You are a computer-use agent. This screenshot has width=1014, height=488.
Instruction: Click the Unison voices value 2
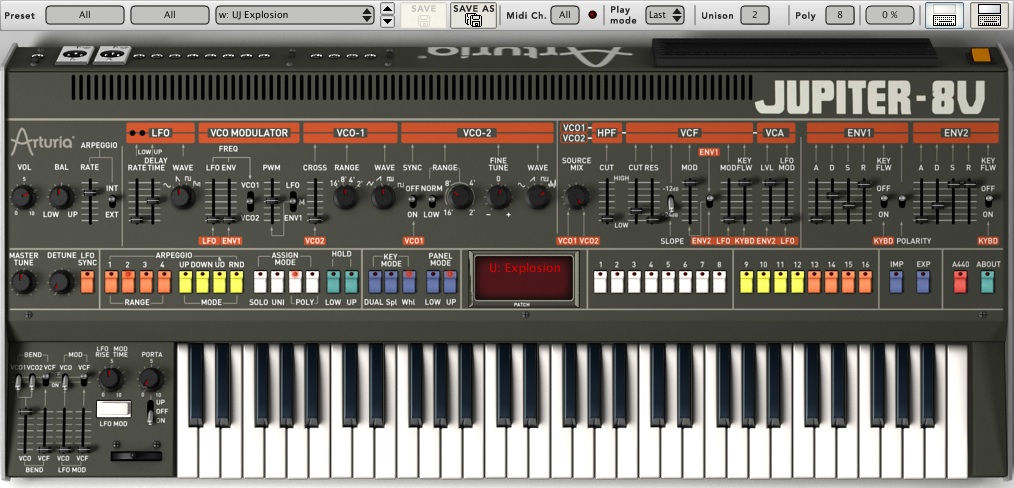click(x=755, y=14)
